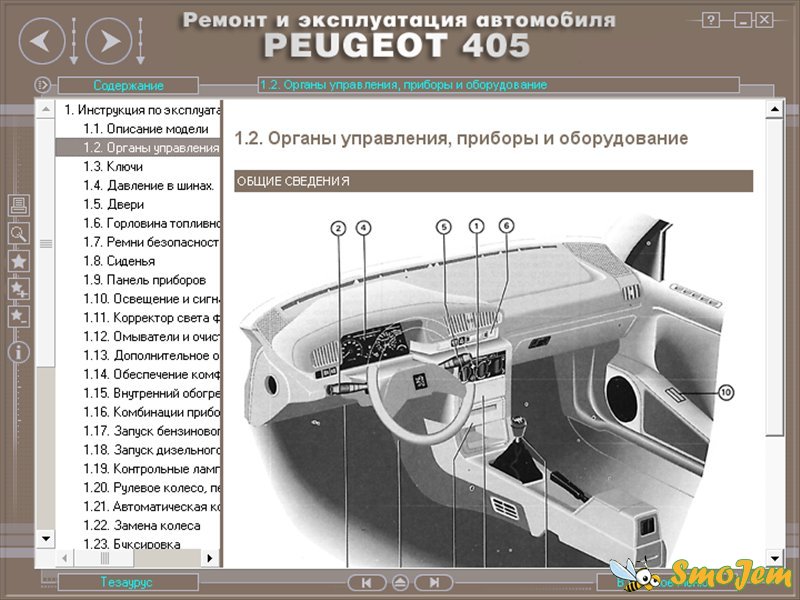The width and height of the screenshot is (800, 600).
Task: Click contents list scroll down arrow
Action: [46, 538]
